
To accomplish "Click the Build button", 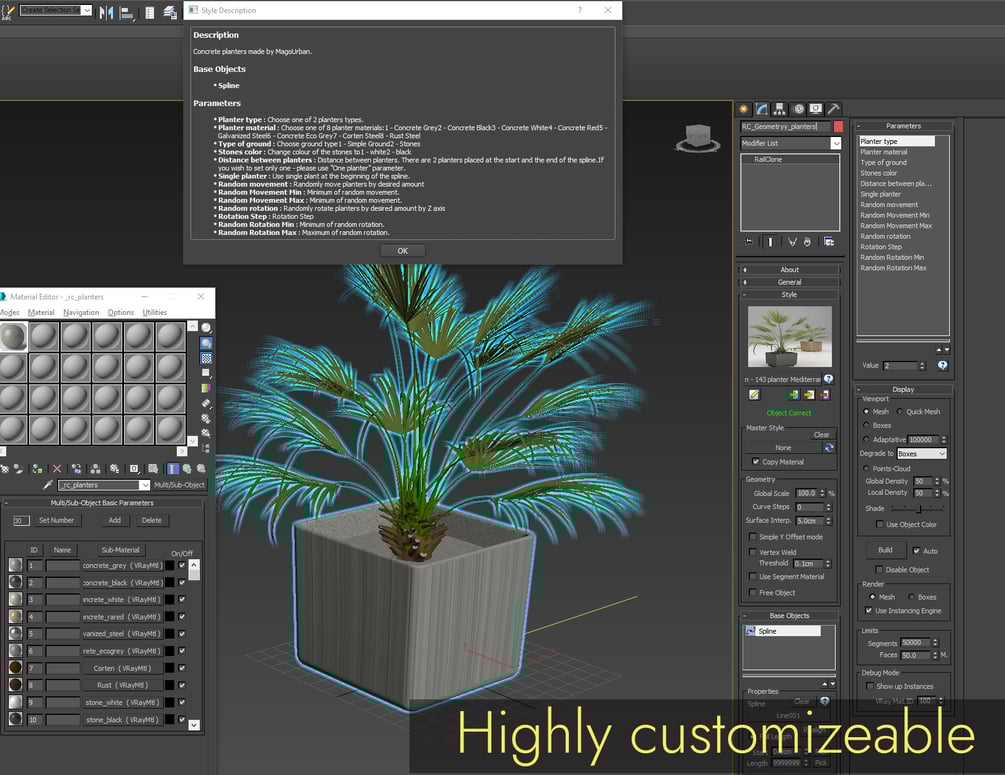I will 885,550.
